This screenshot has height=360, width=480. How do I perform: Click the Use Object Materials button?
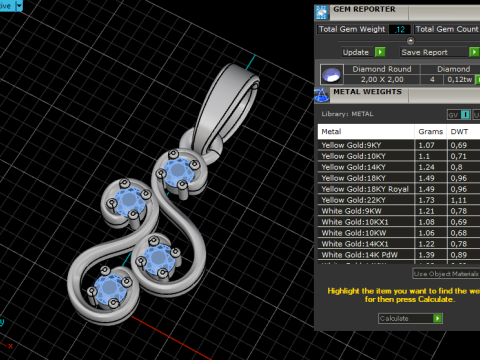coord(446,274)
